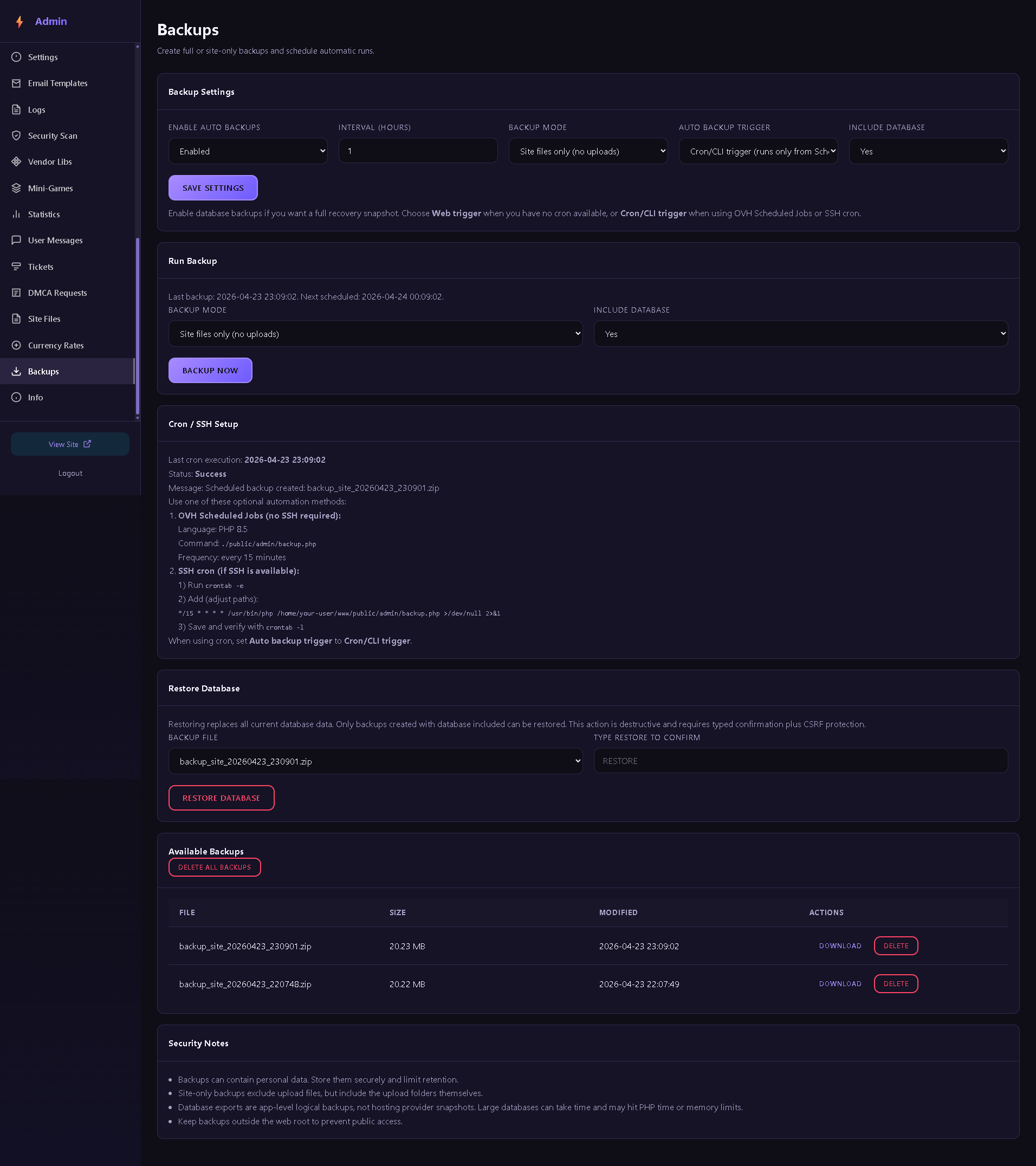
Task: Open the Backup File dropdown for restore
Action: click(375, 761)
